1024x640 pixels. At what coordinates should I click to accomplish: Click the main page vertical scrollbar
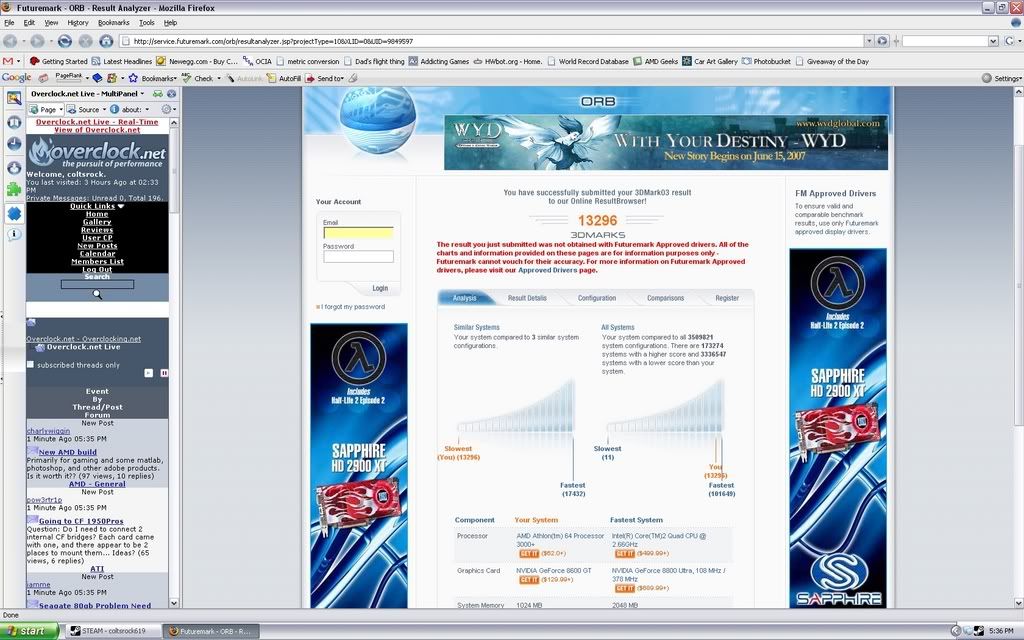coord(1018,347)
